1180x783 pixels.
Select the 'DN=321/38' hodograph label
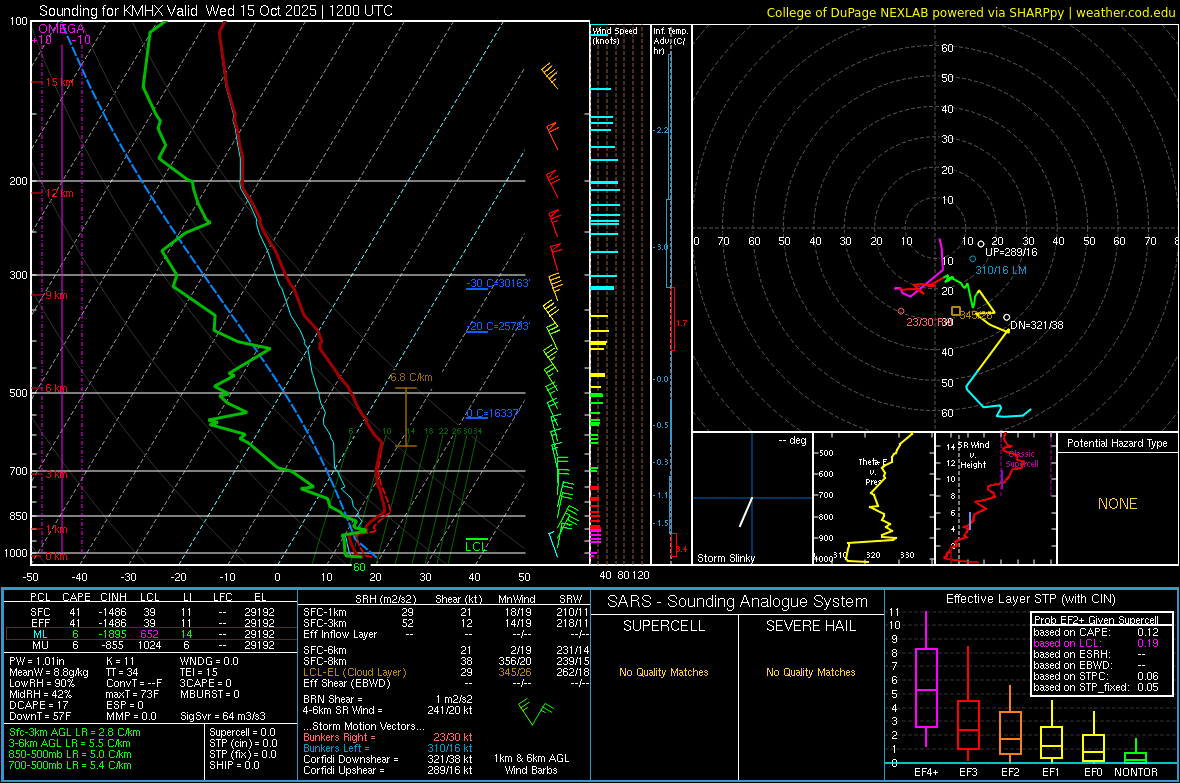click(x=1036, y=325)
